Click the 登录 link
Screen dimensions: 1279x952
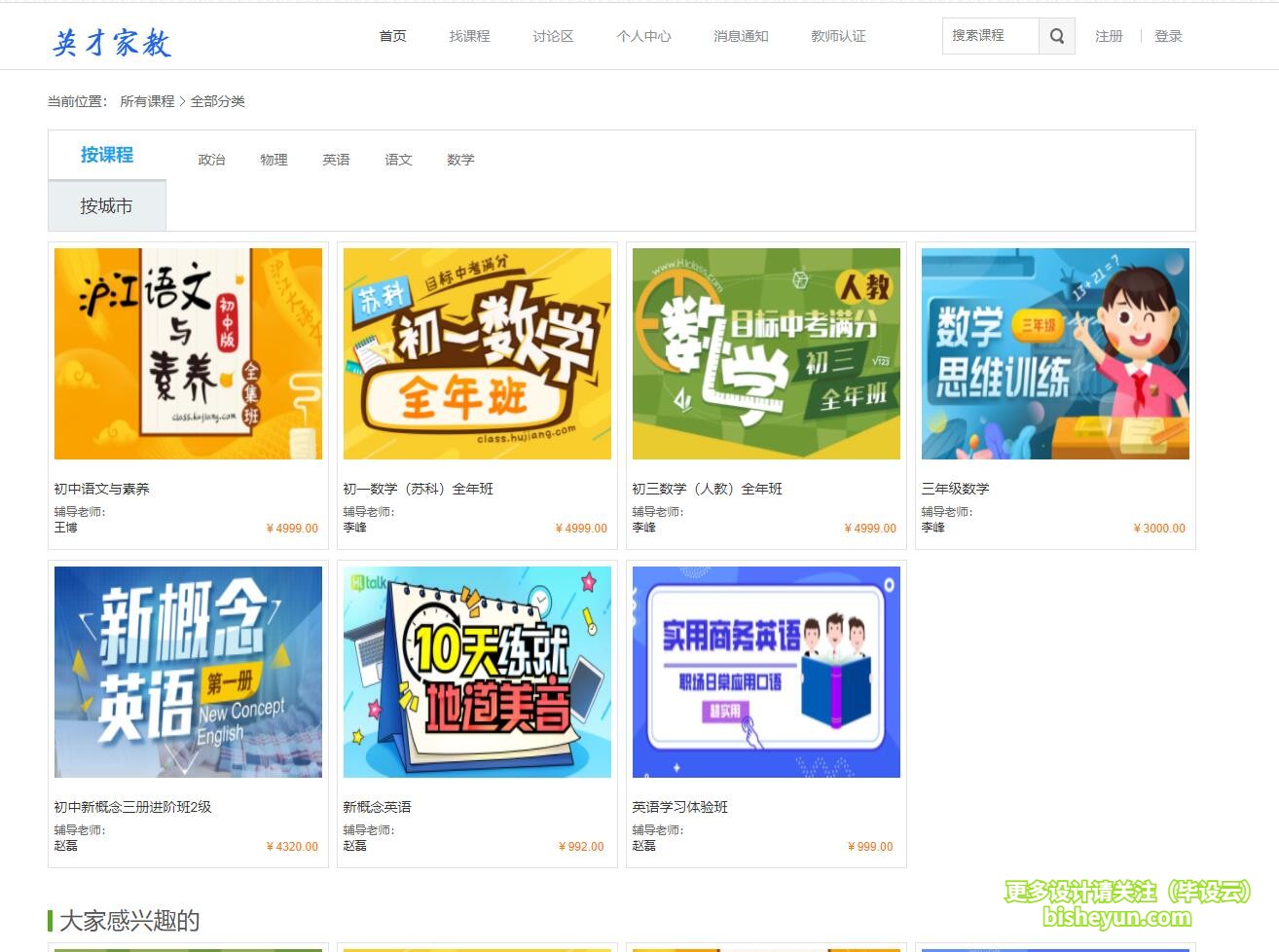pyautogui.click(x=1168, y=36)
